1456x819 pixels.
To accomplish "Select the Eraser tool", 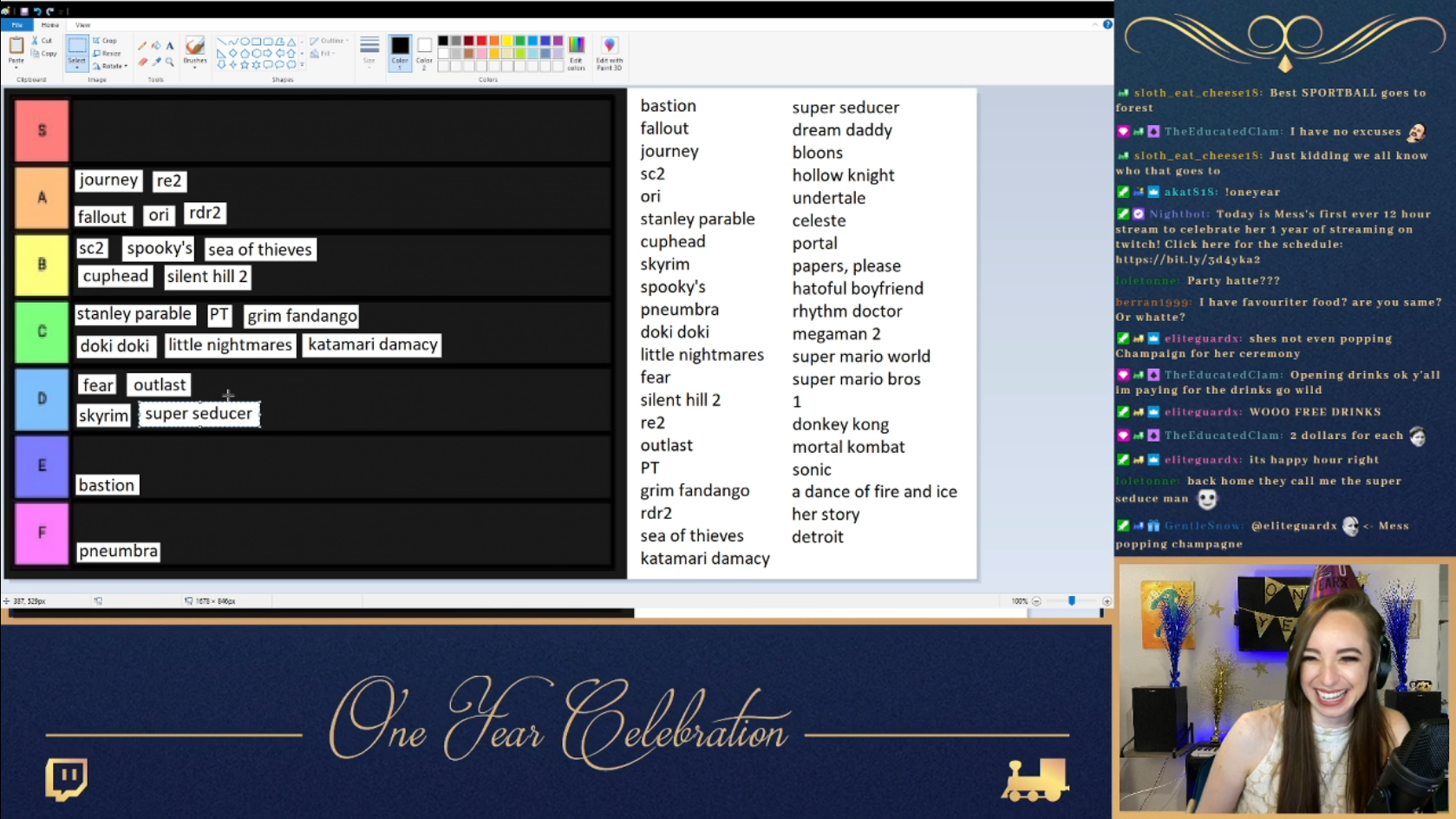I will pyautogui.click(x=142, y=62).
